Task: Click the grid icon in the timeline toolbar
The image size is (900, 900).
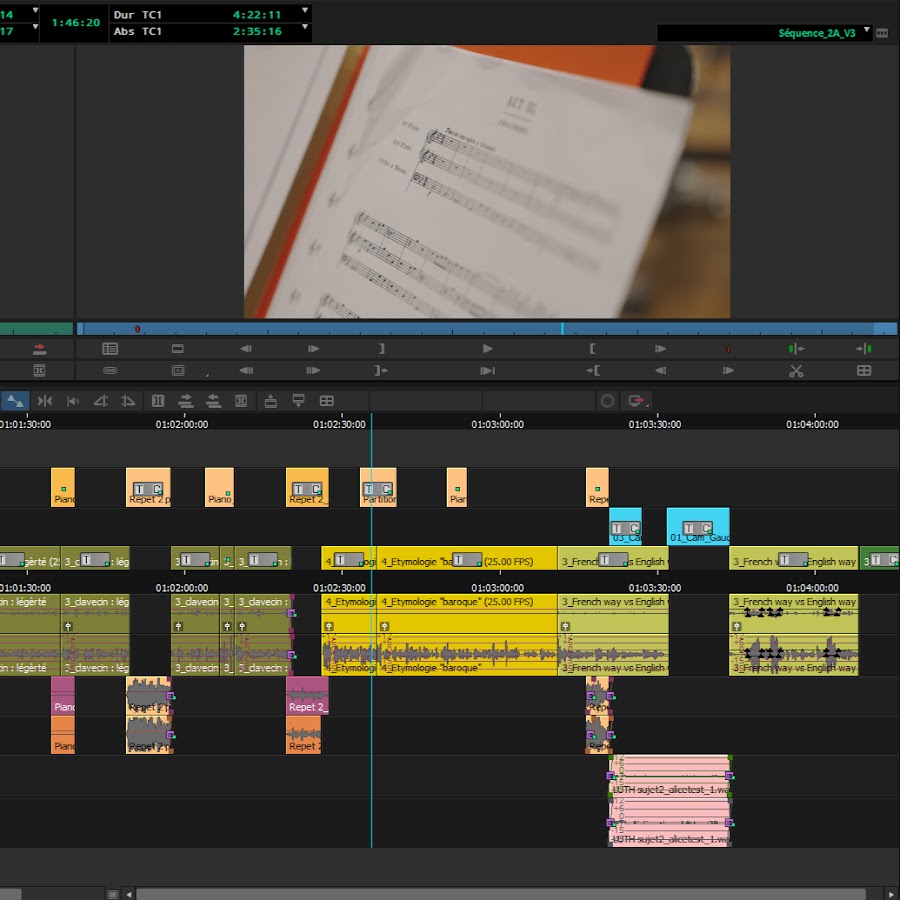Action: tap(327, 401)
